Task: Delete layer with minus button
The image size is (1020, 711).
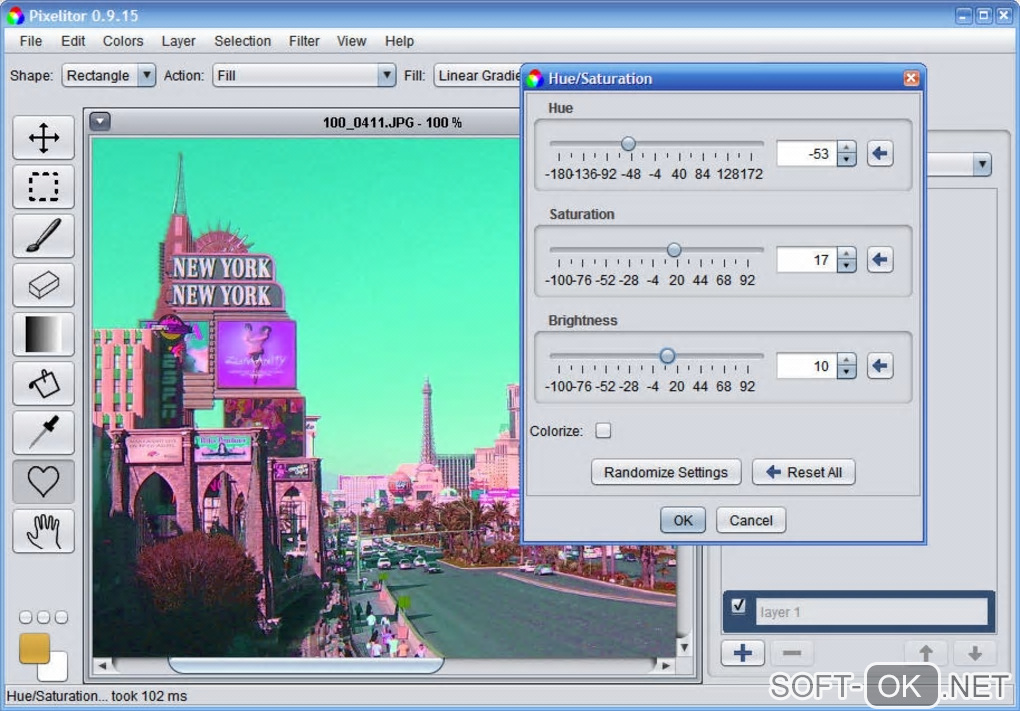Action: point(792,652)
